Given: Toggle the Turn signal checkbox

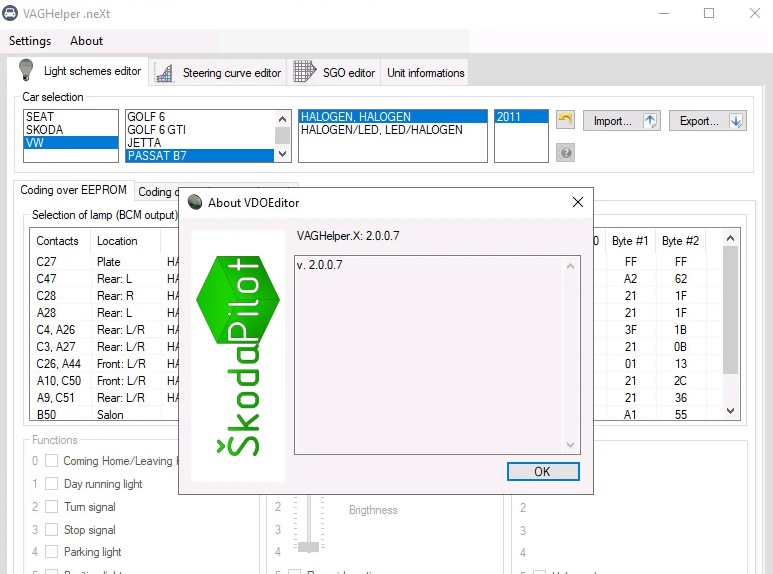Looking at the screenshot, I should click(x=52, y=507).
